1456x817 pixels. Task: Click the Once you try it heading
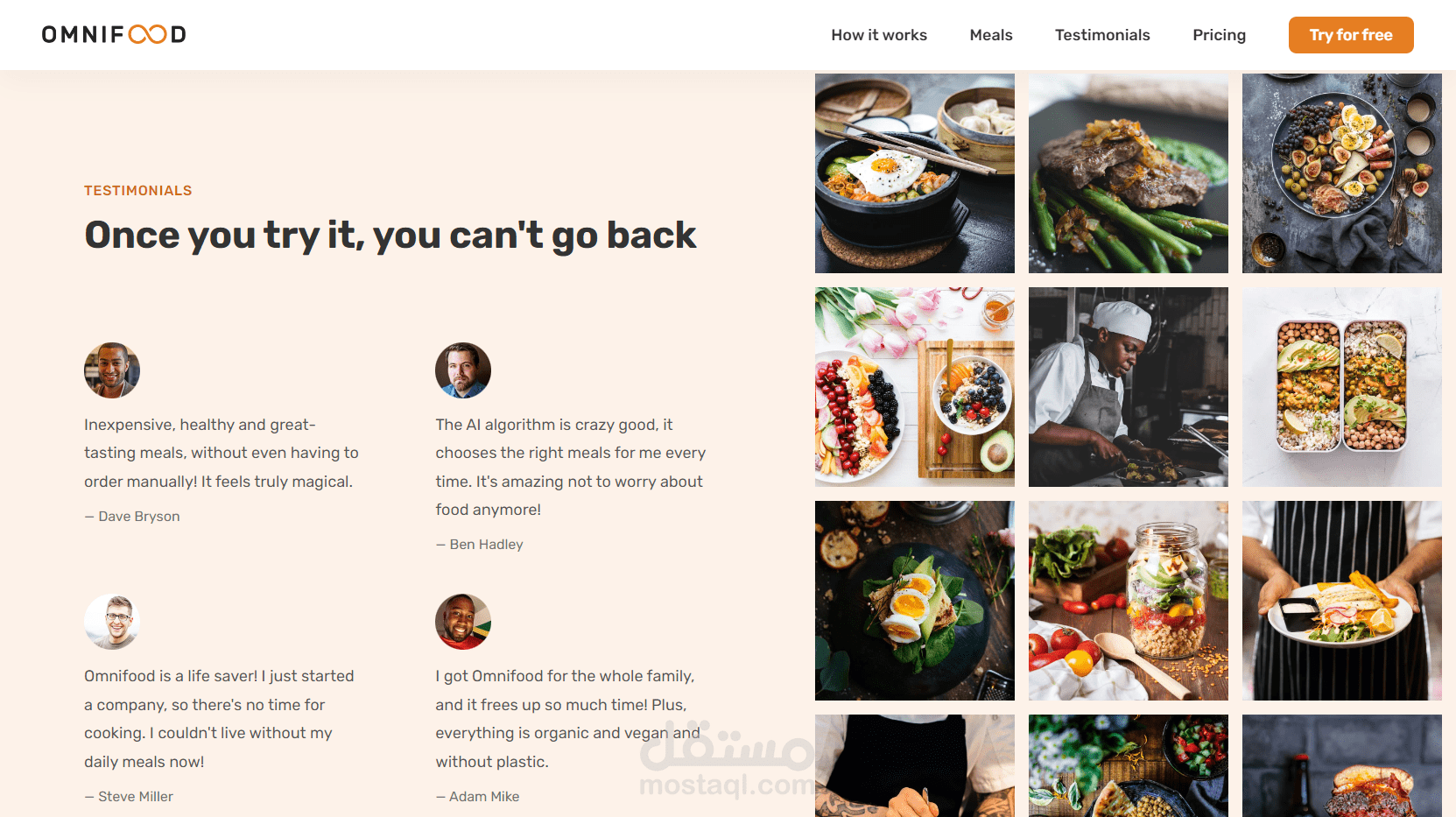390,236
